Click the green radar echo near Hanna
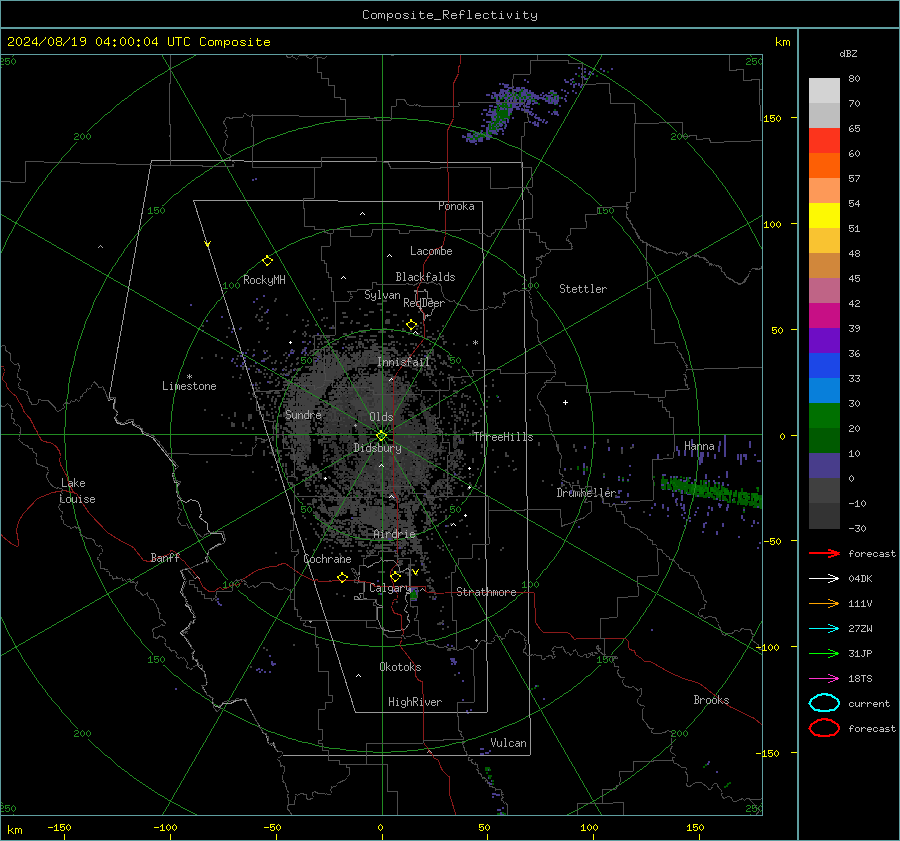The height and width of the screenshot is (841, 900). (x=712, y=491)
